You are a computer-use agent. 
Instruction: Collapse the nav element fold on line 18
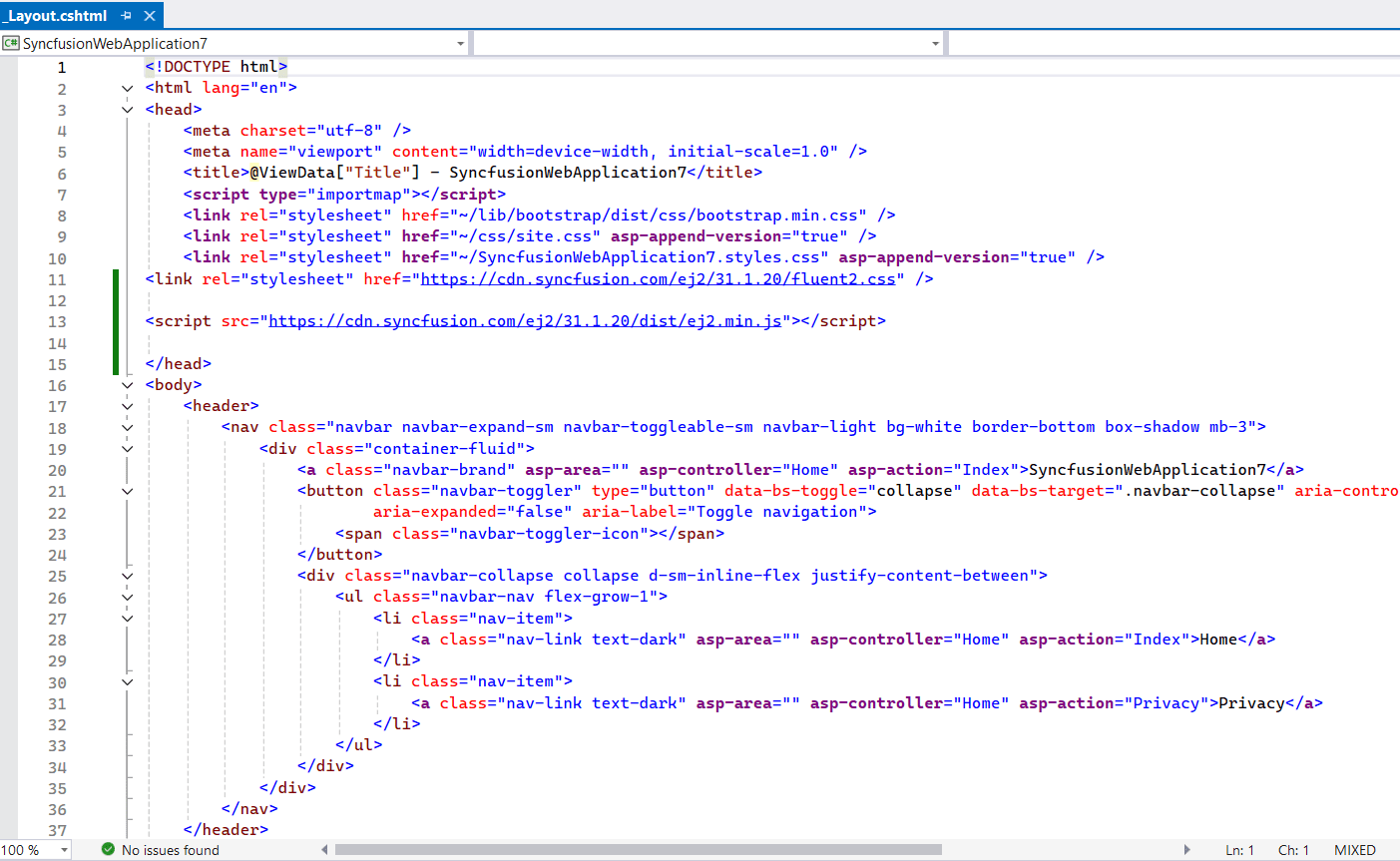pyautogui.click(x=127, y=426)
